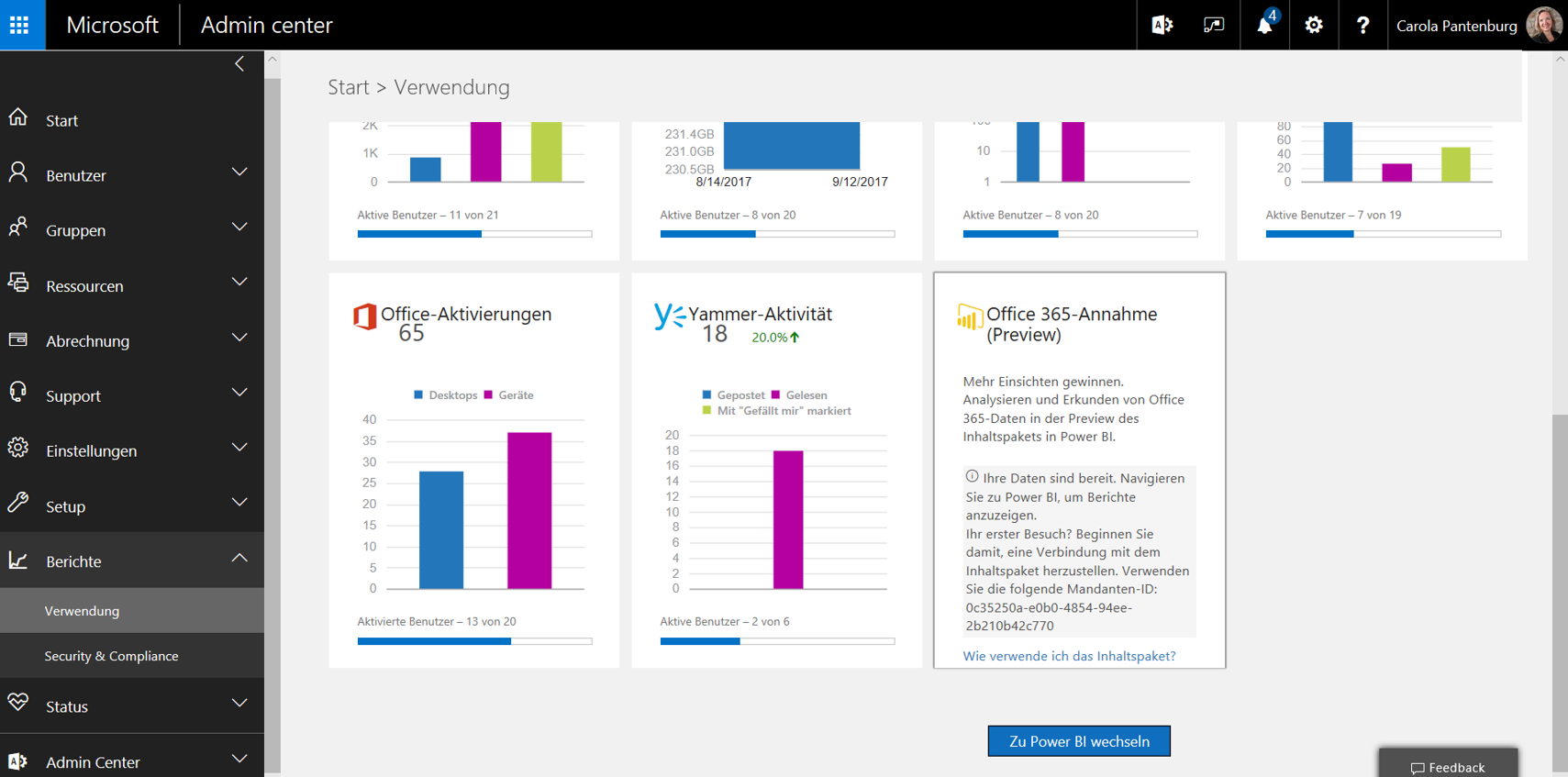This screenshot has width=1568, height=777.
Task: Select tenant ID text 0c35250a-e0b0-4854-94ee
Action: pos(1049,607)
